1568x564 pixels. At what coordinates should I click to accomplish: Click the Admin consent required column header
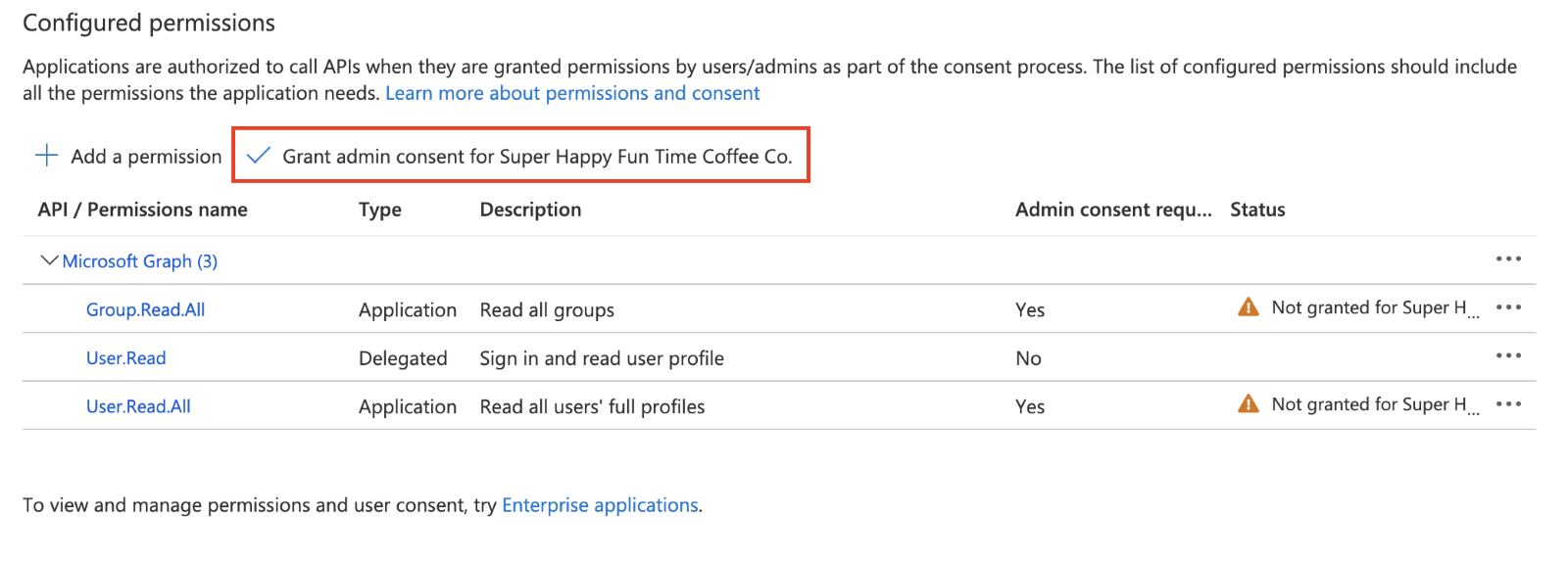tap(1112, 210)
